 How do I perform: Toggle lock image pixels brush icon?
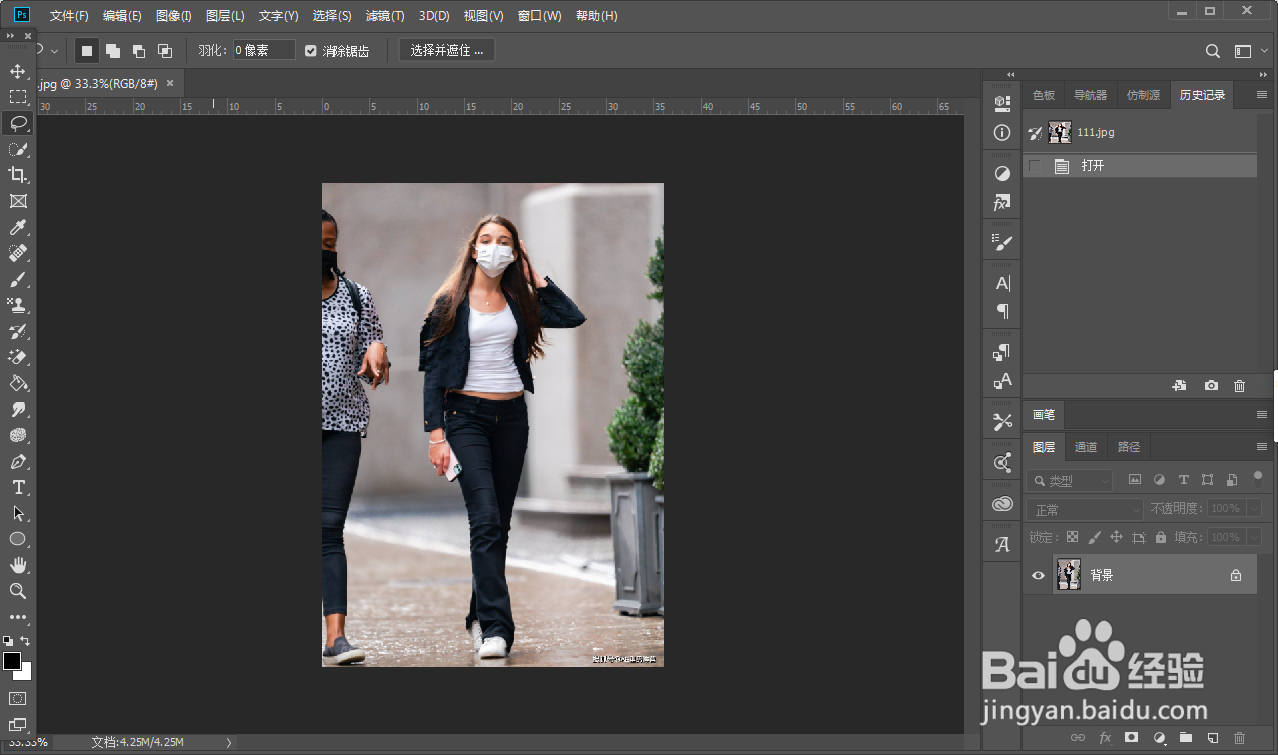click(x=1094, y=537)
